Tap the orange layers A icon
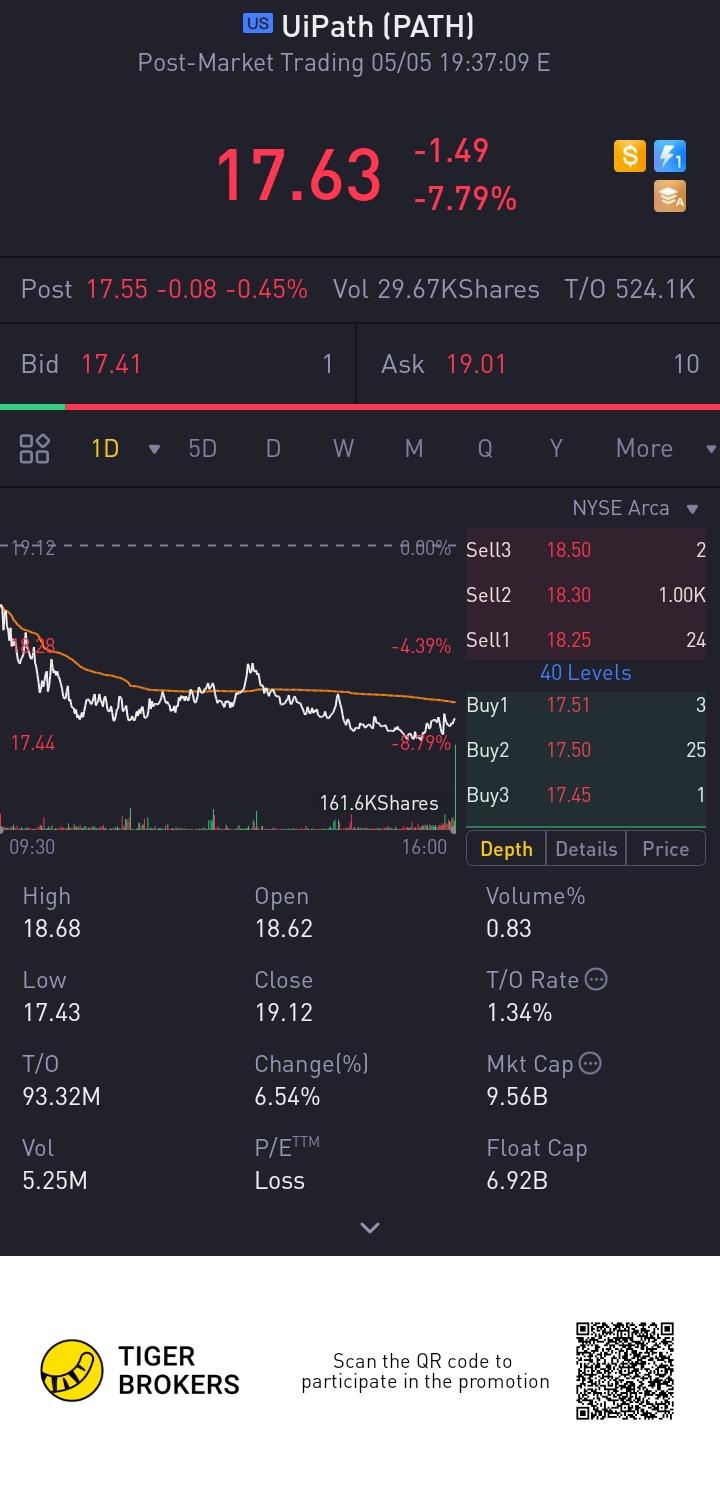This screenshot has width=720, height=1486. [x=669, y=196]
